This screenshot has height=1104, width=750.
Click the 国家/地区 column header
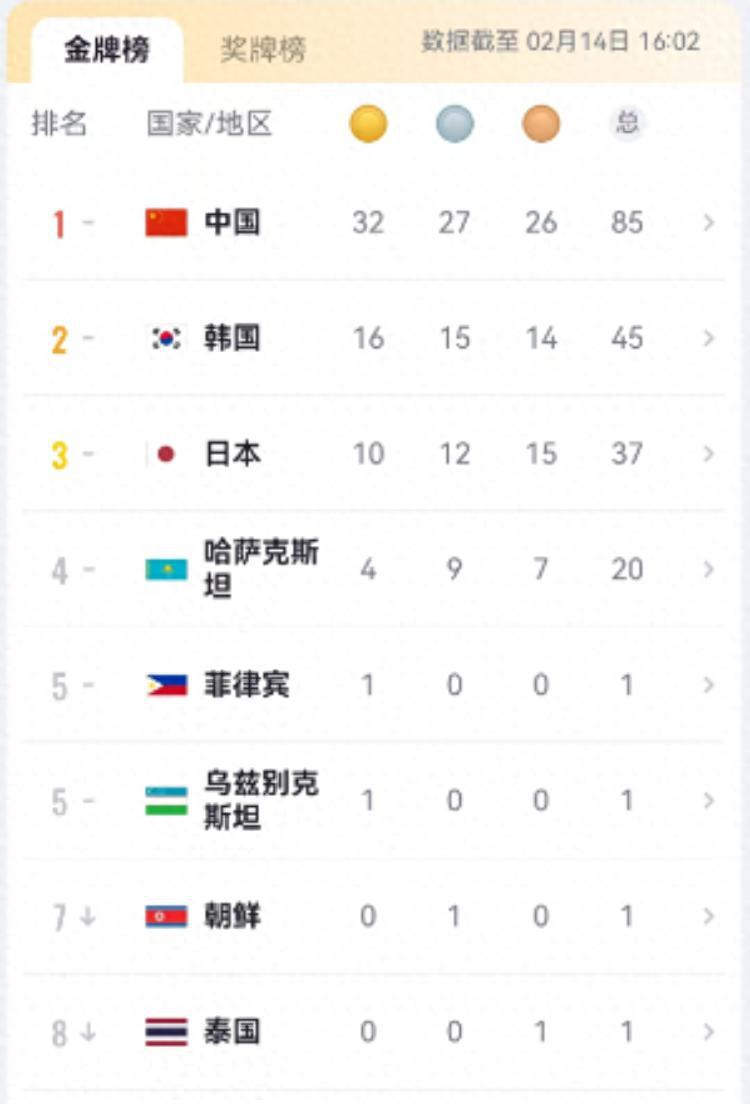209,124
